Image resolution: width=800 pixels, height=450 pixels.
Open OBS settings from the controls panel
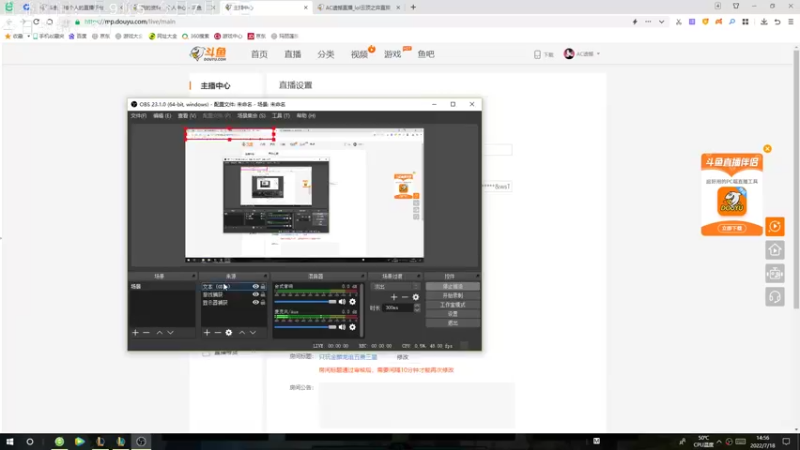tap(453, 314)
